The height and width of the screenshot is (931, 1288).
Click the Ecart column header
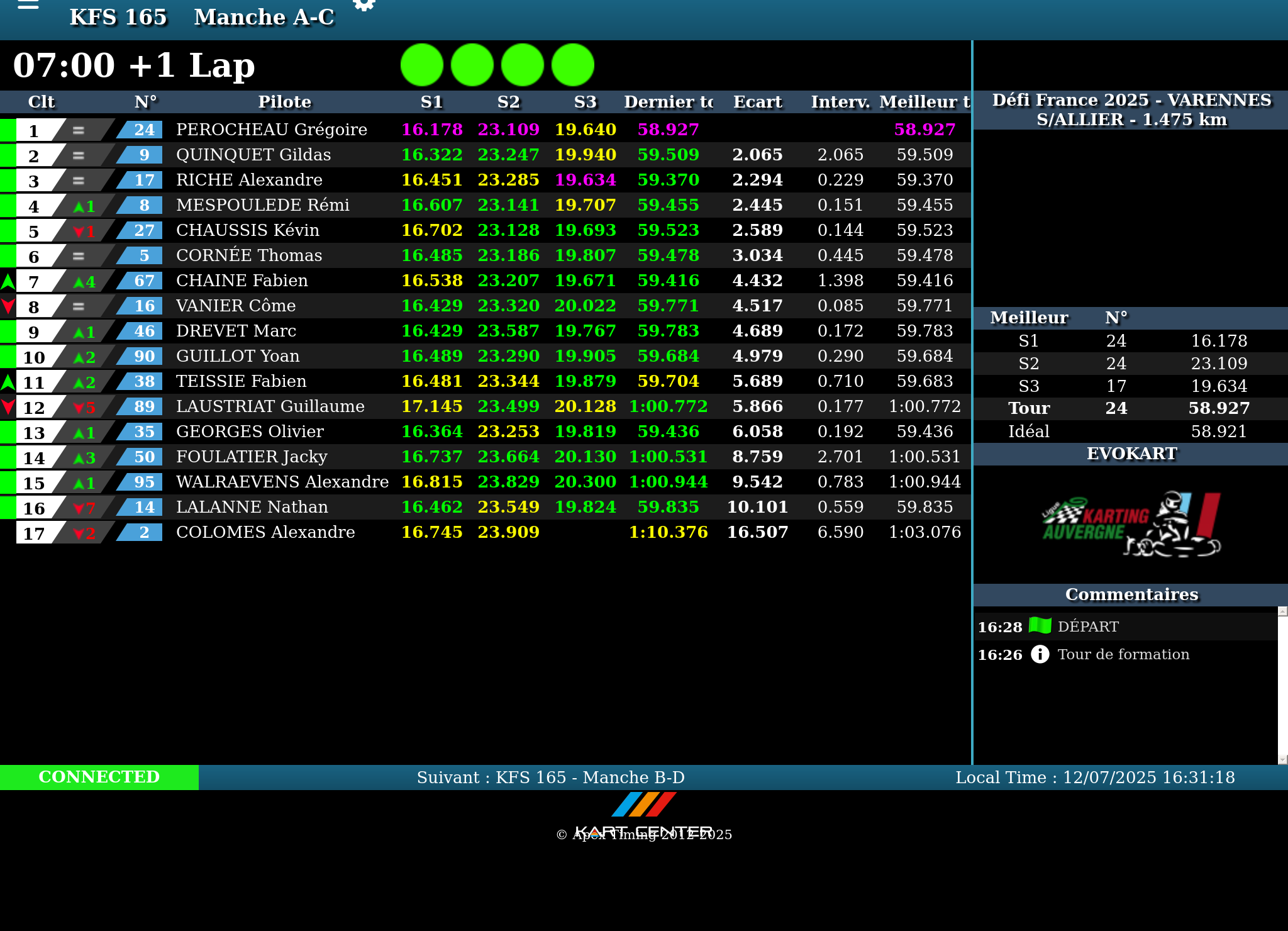pos(757,102)
